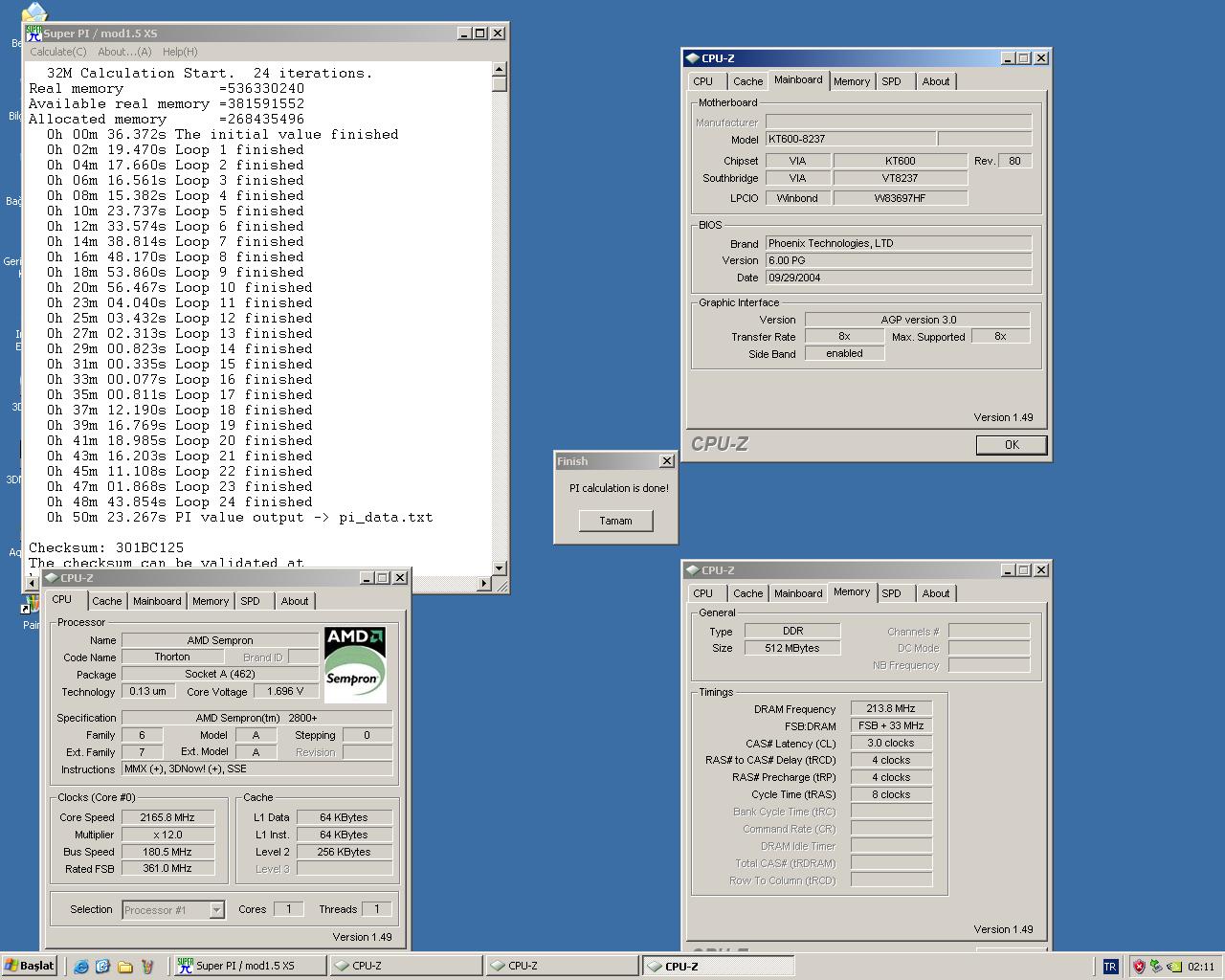
Task: Switch to Super PI taskbar button
Action: pos(250,966)
